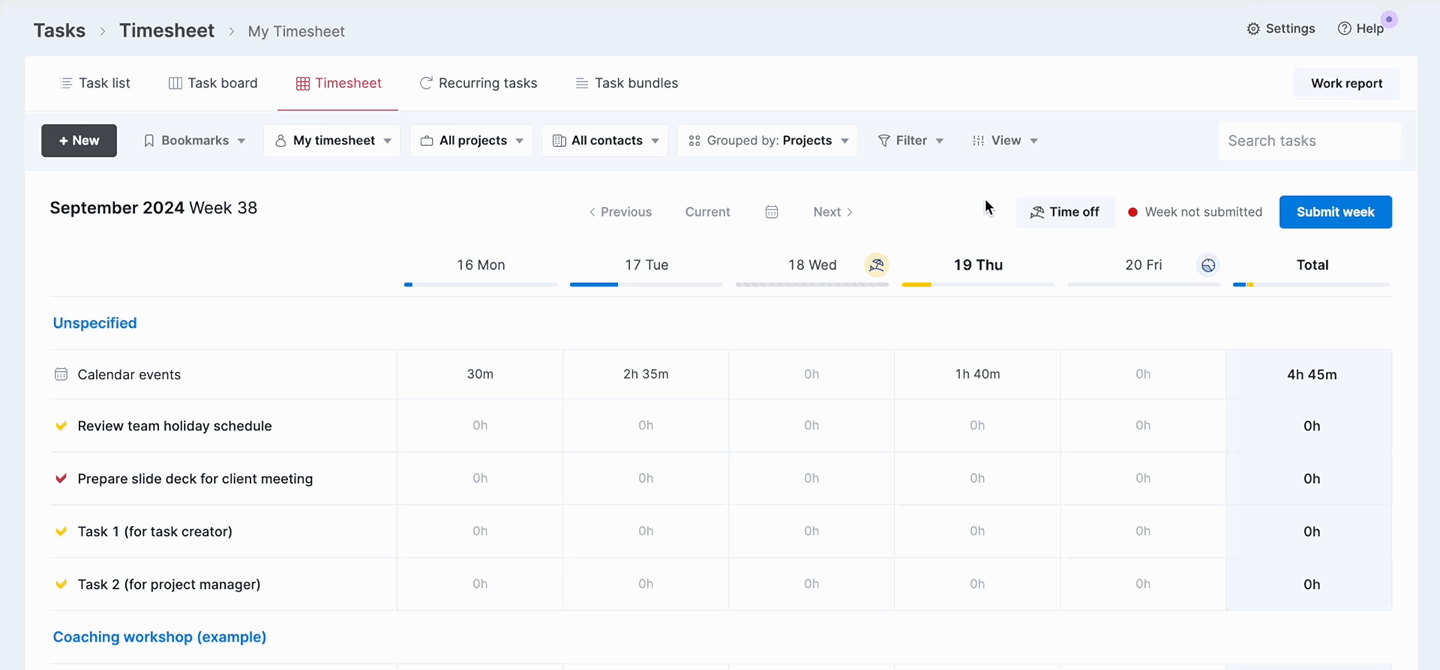
Task: Switch to the Recurring tasks tab
Action: [x=478, y=83]
